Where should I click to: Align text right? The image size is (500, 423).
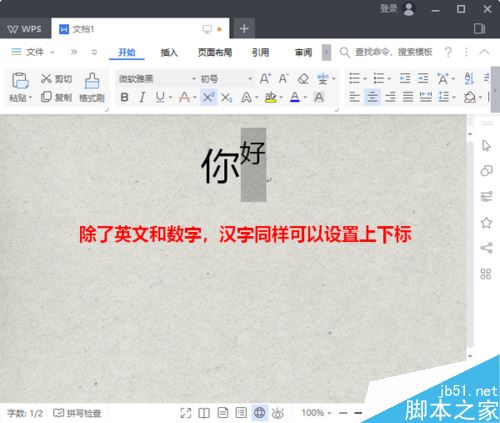click(x=390, y=97)
